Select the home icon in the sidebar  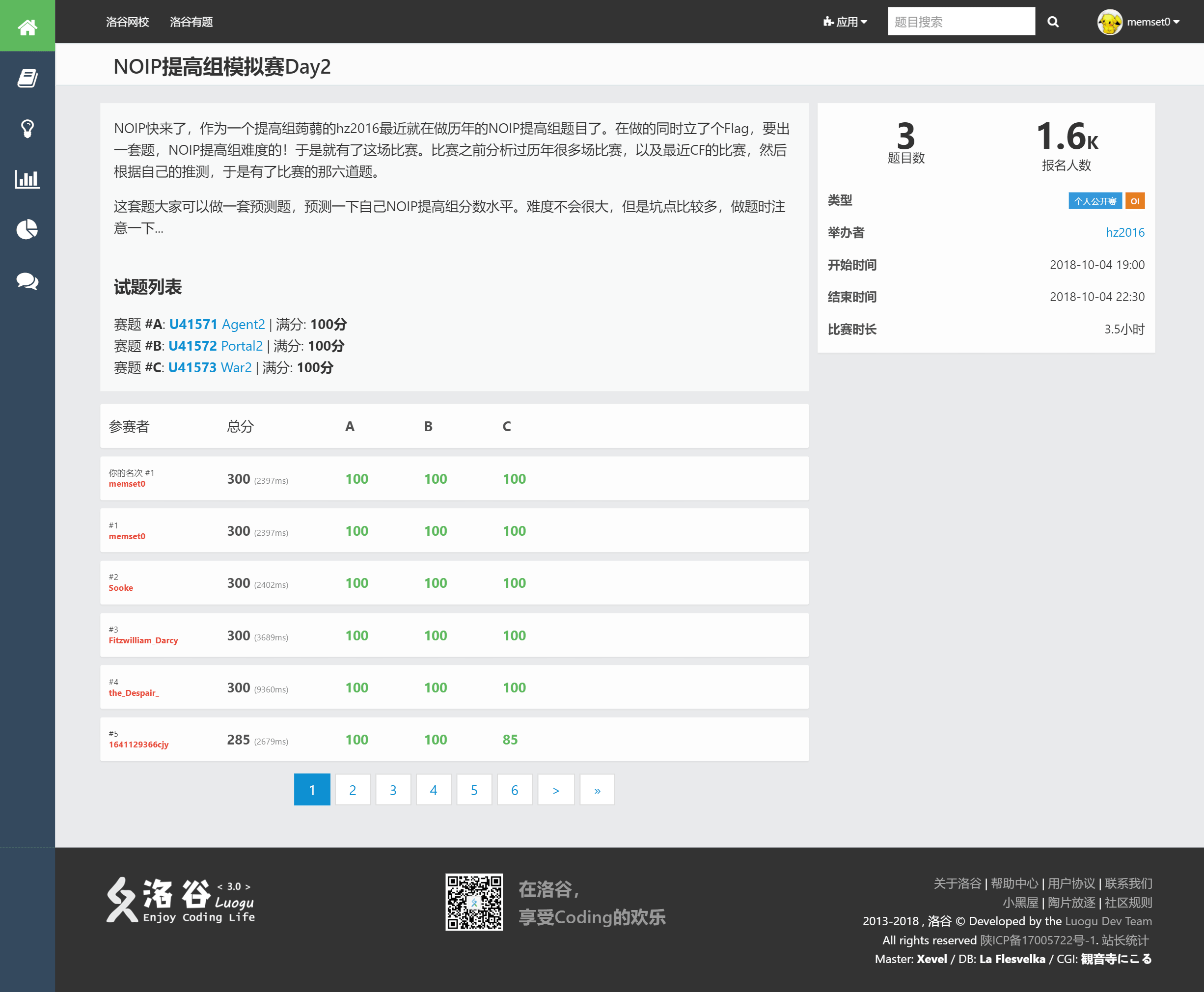click(x=27, y=25)
